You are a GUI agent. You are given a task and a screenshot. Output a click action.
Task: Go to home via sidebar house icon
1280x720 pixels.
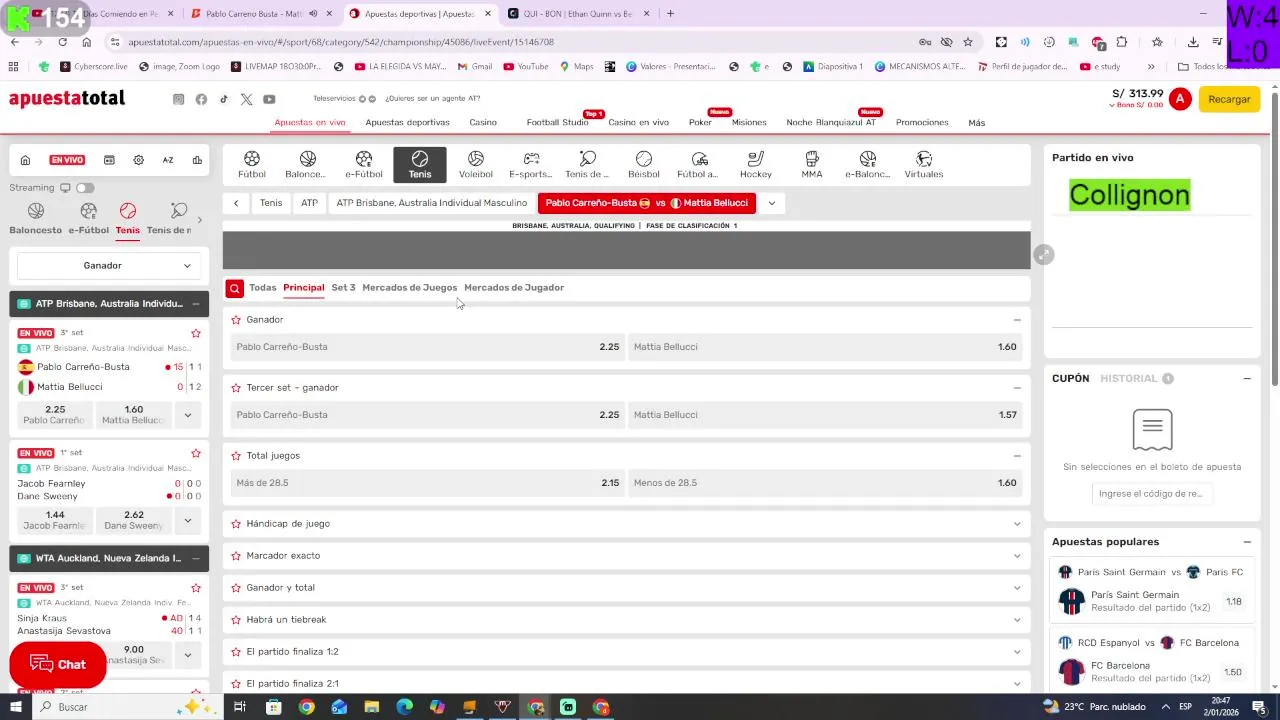(25, 160)
